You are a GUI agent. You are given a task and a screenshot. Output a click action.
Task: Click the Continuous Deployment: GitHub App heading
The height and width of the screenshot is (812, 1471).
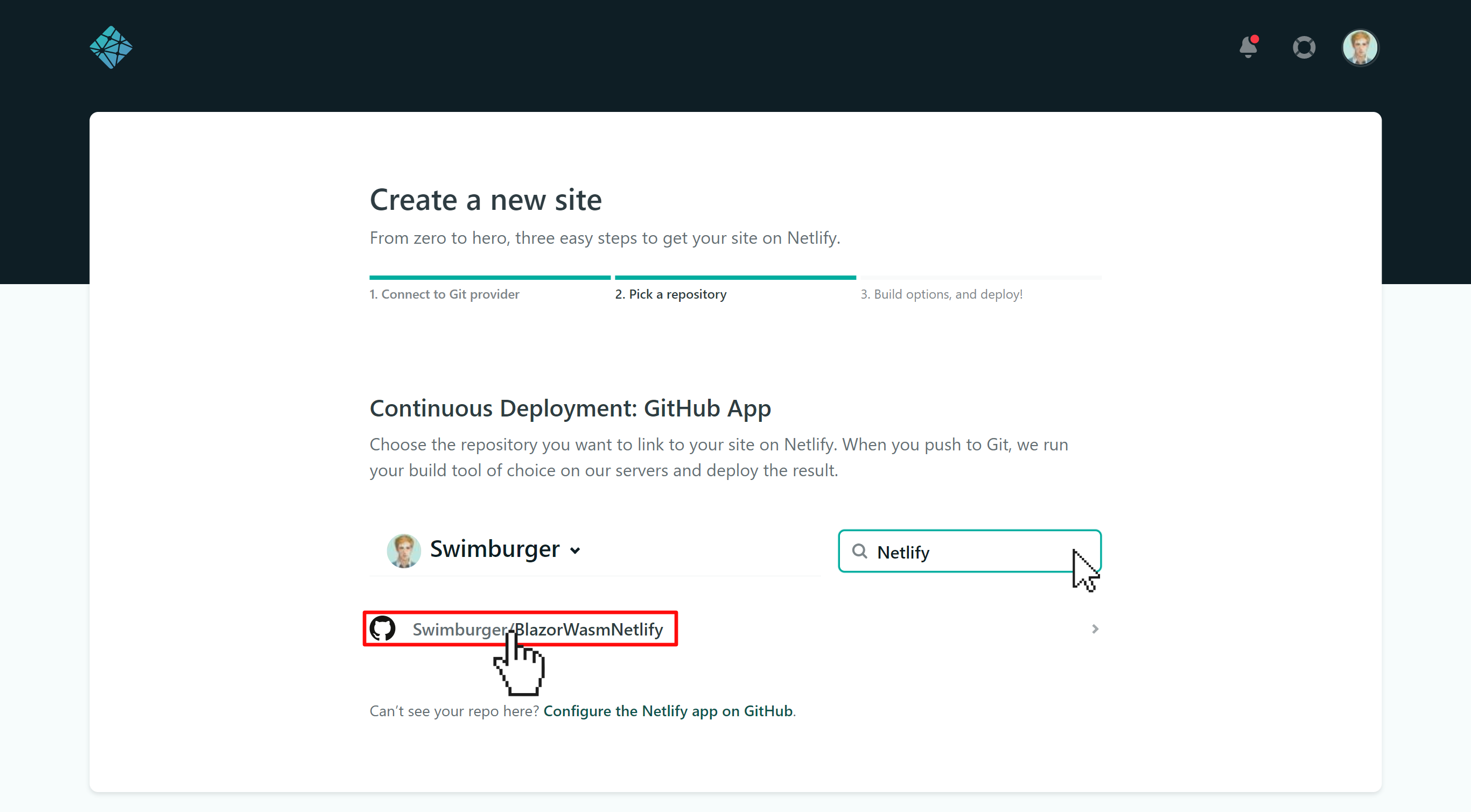click(570, 408)
